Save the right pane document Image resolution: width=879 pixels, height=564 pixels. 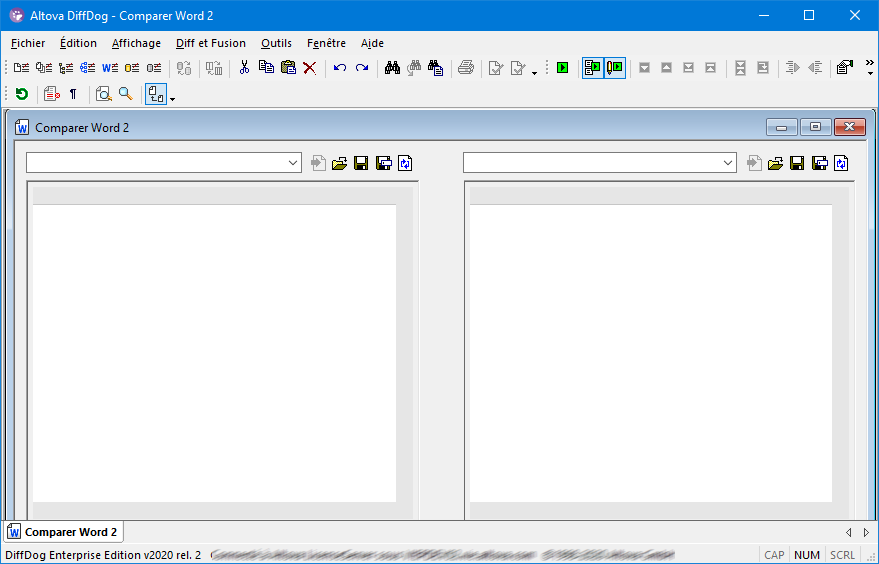[797, 163]
